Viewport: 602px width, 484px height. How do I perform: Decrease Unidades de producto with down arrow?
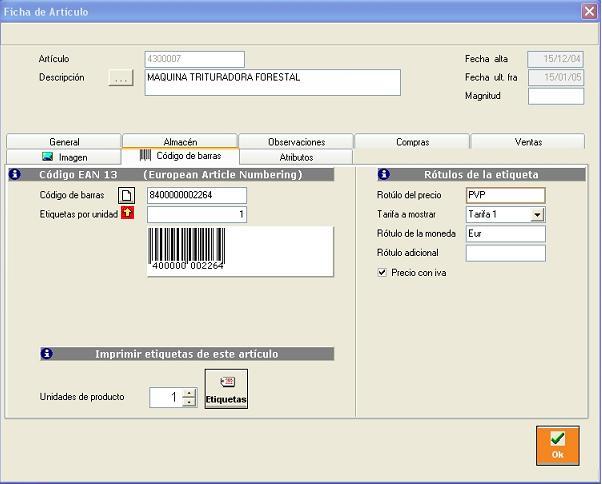(189, 402)
